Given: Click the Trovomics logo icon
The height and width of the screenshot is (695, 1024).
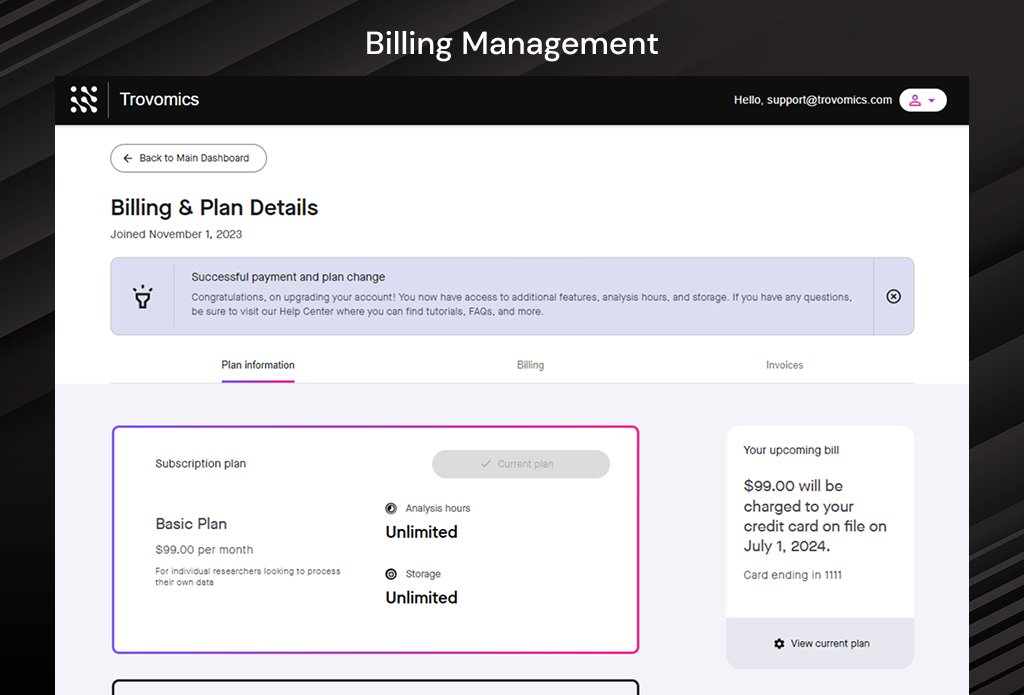Looking at the screenshot, I should point(84,100).
